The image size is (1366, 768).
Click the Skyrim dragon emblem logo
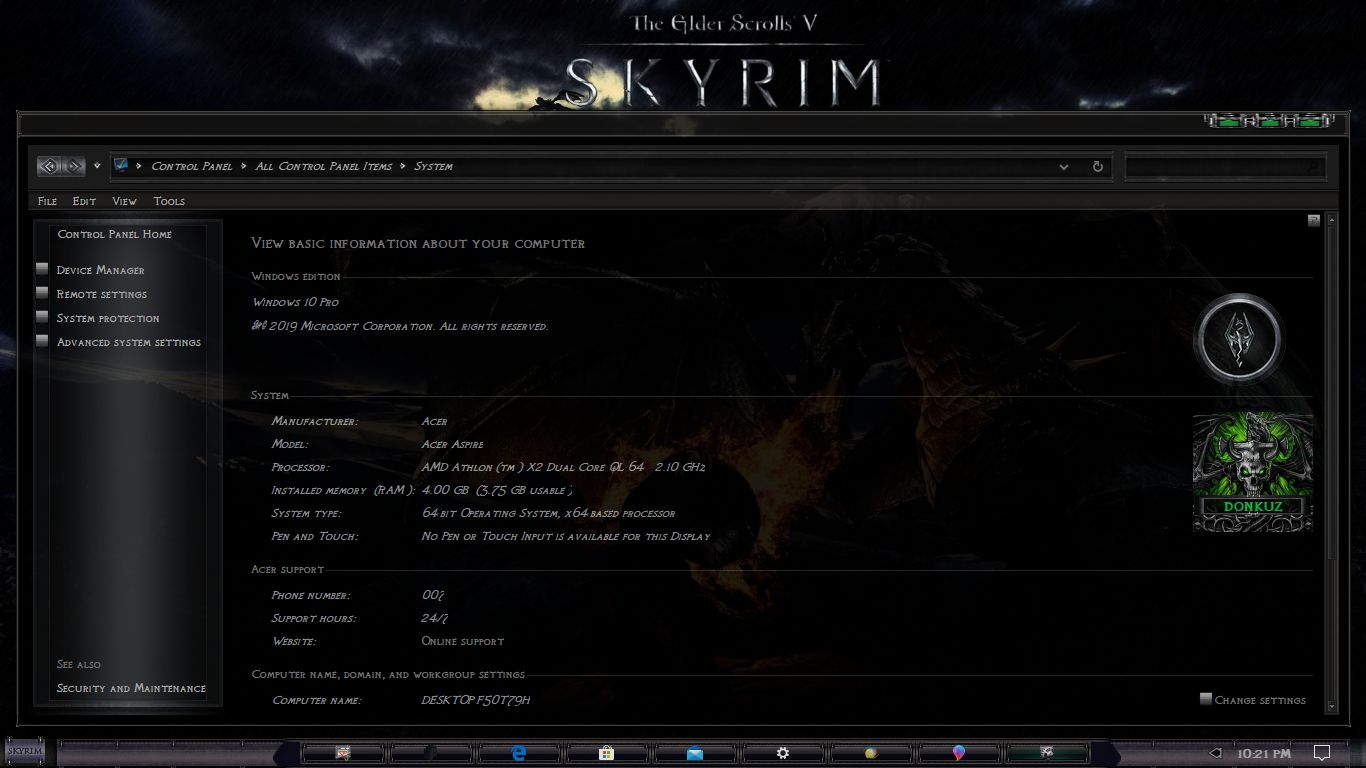pyautogui.click(x=1239, y=339)
